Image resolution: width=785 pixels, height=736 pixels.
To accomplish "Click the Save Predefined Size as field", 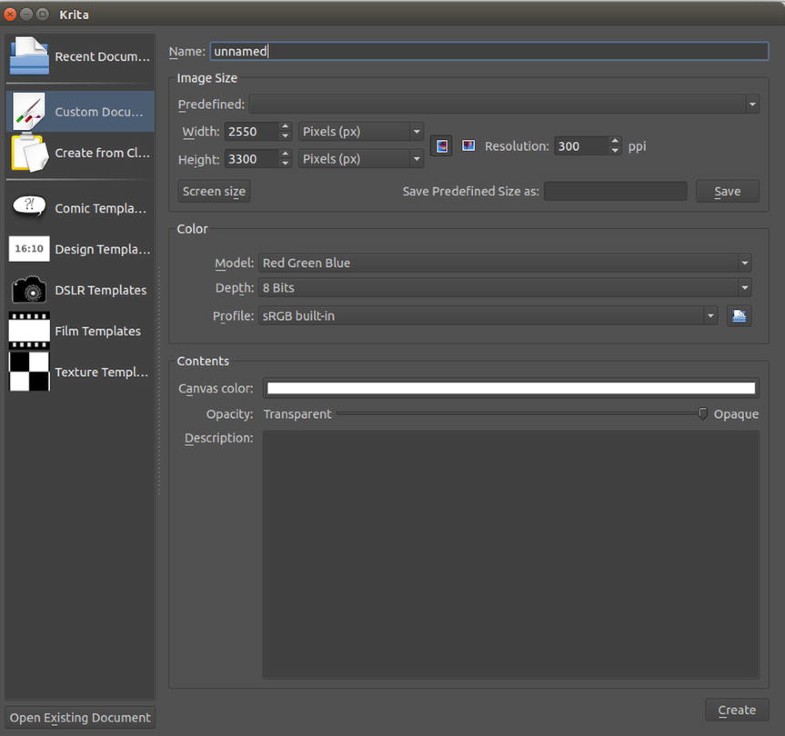I will 615,191.
